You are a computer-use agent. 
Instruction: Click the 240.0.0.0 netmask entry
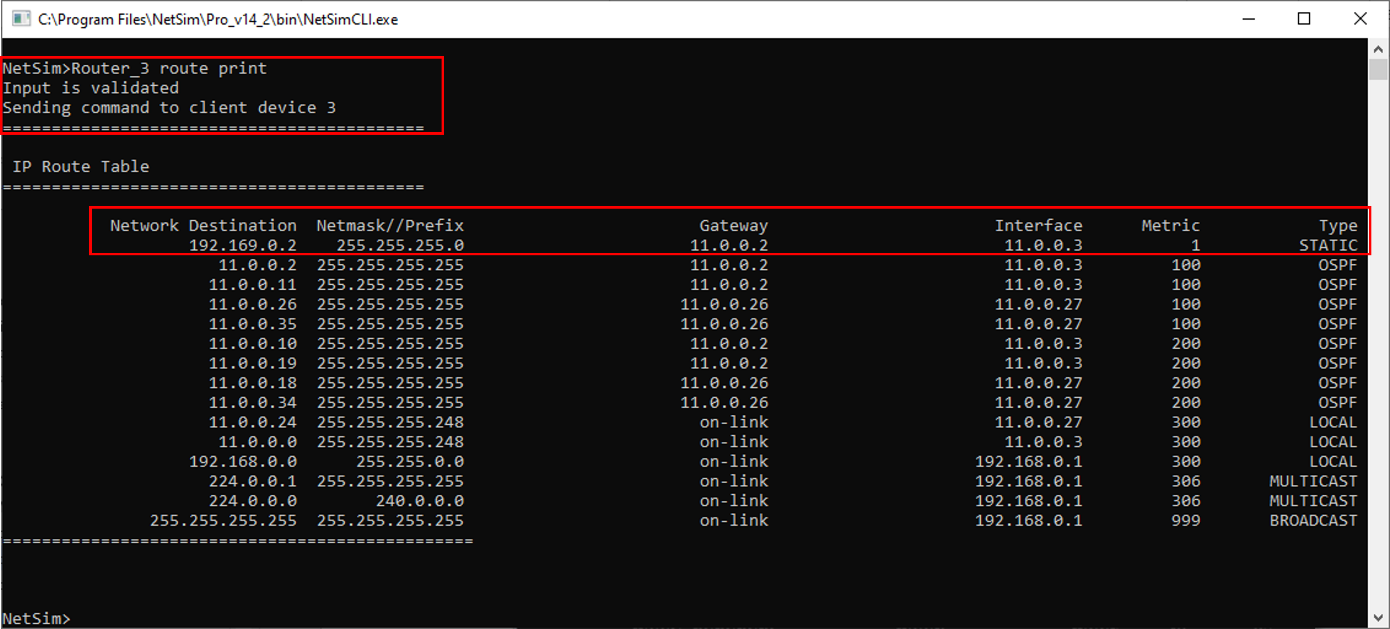(x=419, y=501)
